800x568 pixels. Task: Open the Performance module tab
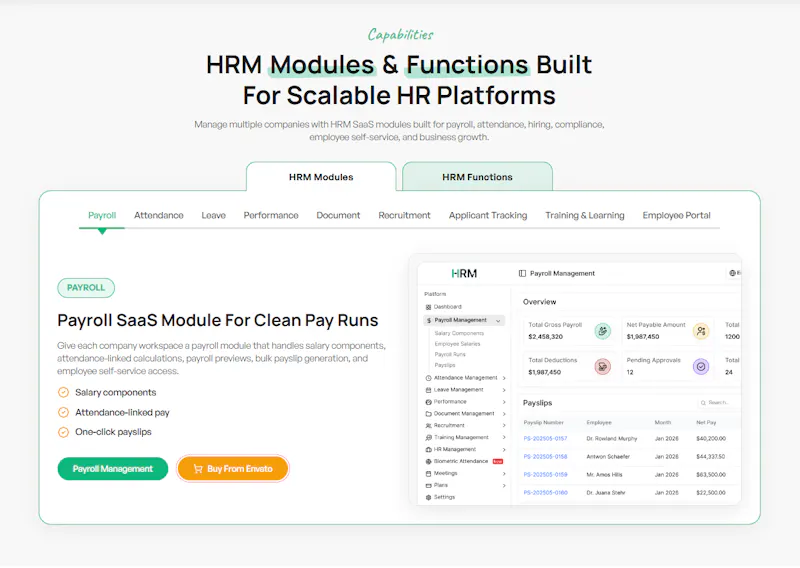point(271,215)
